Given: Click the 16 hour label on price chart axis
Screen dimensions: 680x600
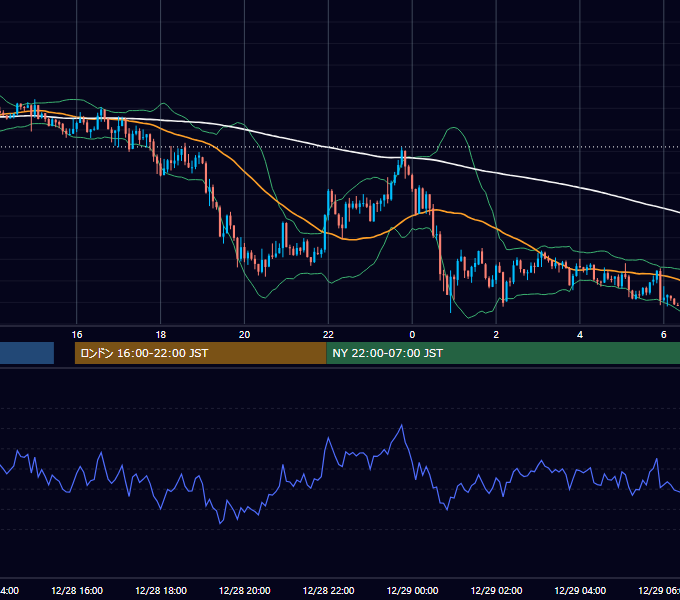Looking at the screenshot, I should point(77,335).
